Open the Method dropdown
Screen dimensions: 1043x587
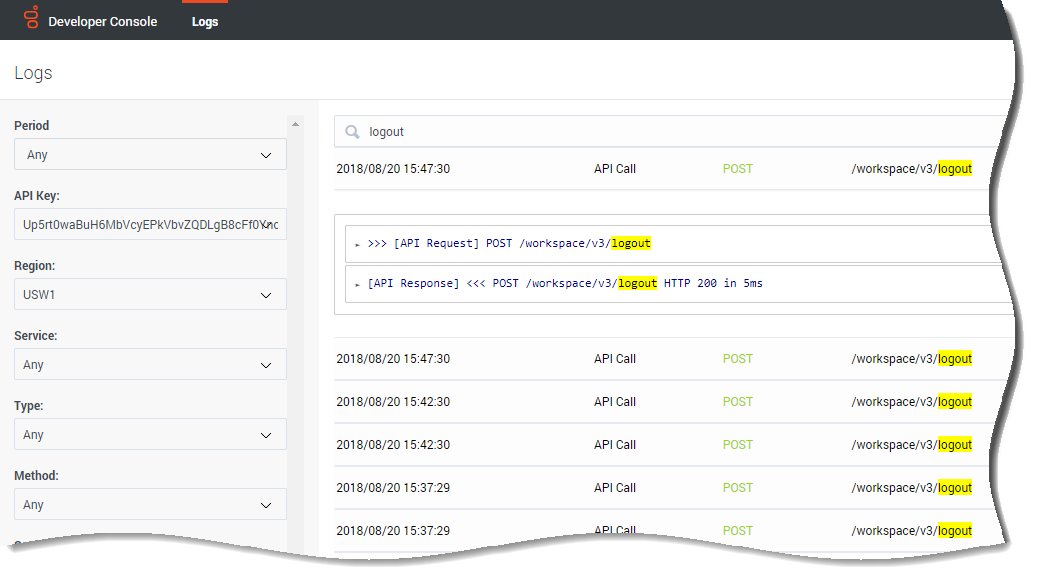point(150,504)
